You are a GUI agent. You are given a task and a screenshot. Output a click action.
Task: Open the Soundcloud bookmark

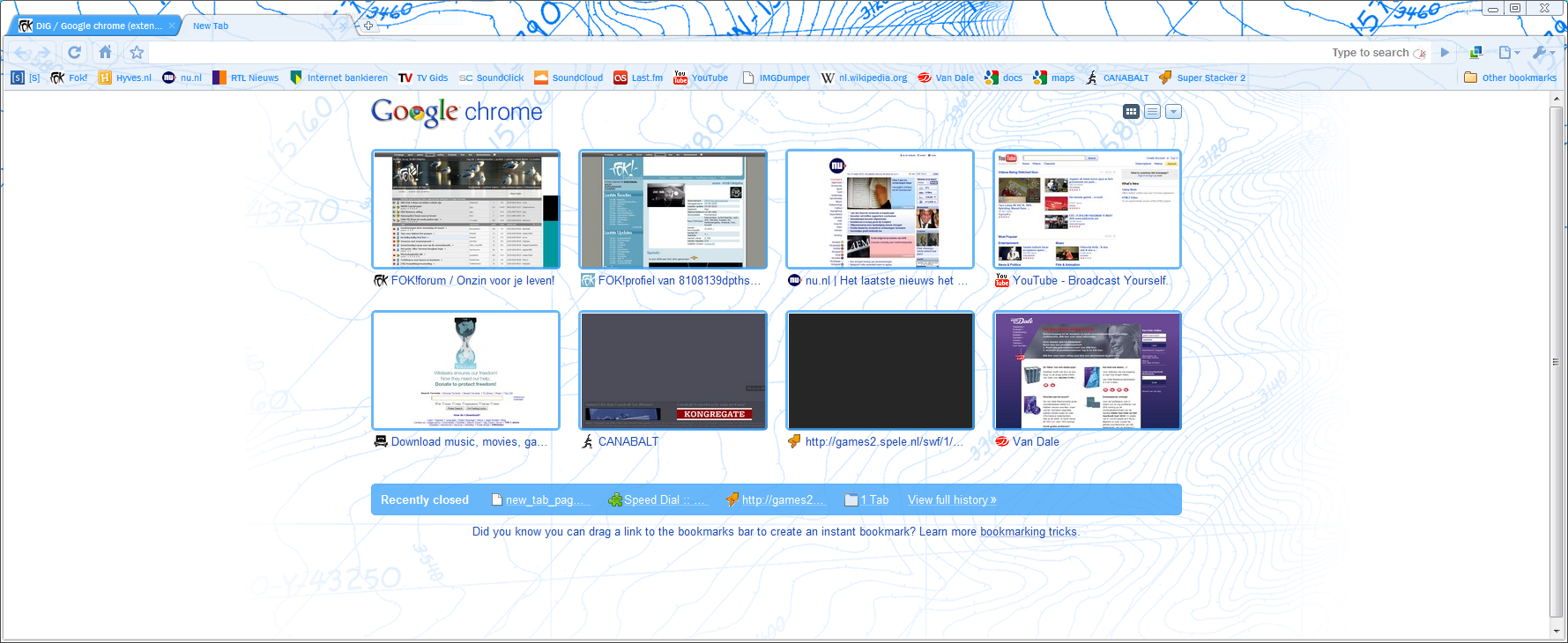[568, 78]
